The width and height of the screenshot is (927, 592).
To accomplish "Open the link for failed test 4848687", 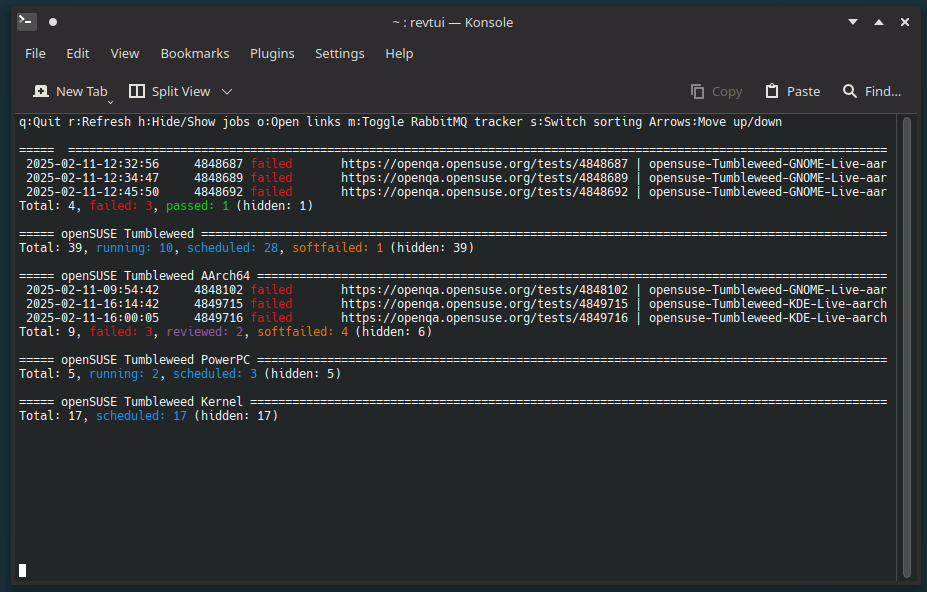I will click(x=487, y=163).
